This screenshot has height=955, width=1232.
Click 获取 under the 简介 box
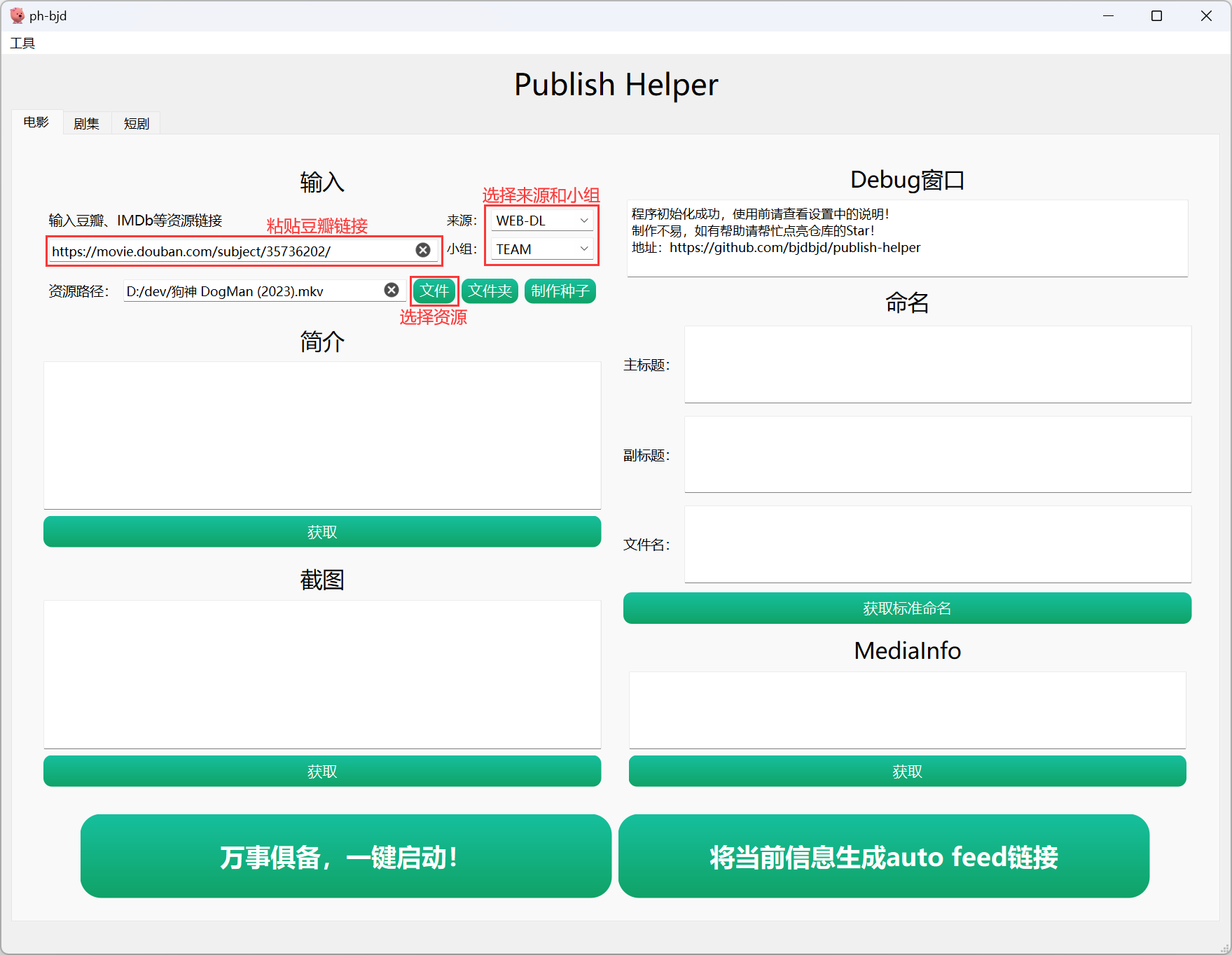[x=322, y=532]
